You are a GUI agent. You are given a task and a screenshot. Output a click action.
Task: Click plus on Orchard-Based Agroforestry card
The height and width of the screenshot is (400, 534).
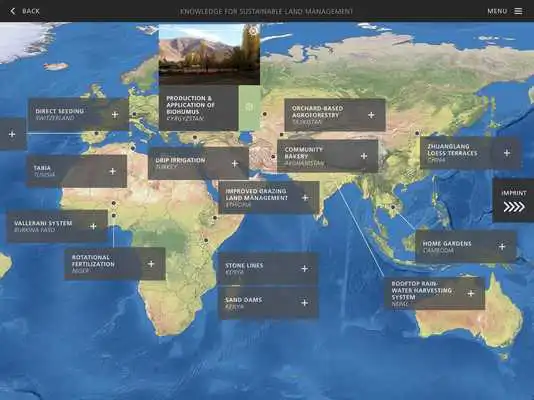coord(371,115)
